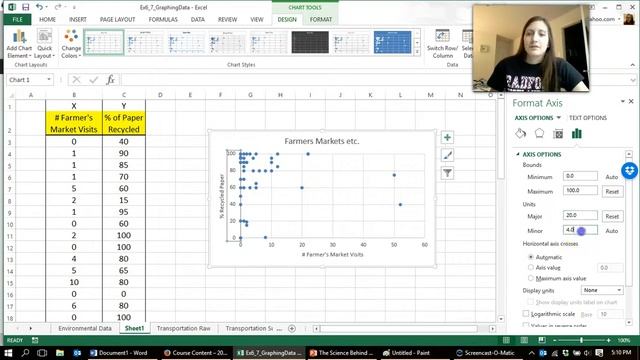Image resolution: width=640 pixels, height=360 pixels.
Task: Click the Chart Styles paintbrush button
Action: tap(447, 155)
